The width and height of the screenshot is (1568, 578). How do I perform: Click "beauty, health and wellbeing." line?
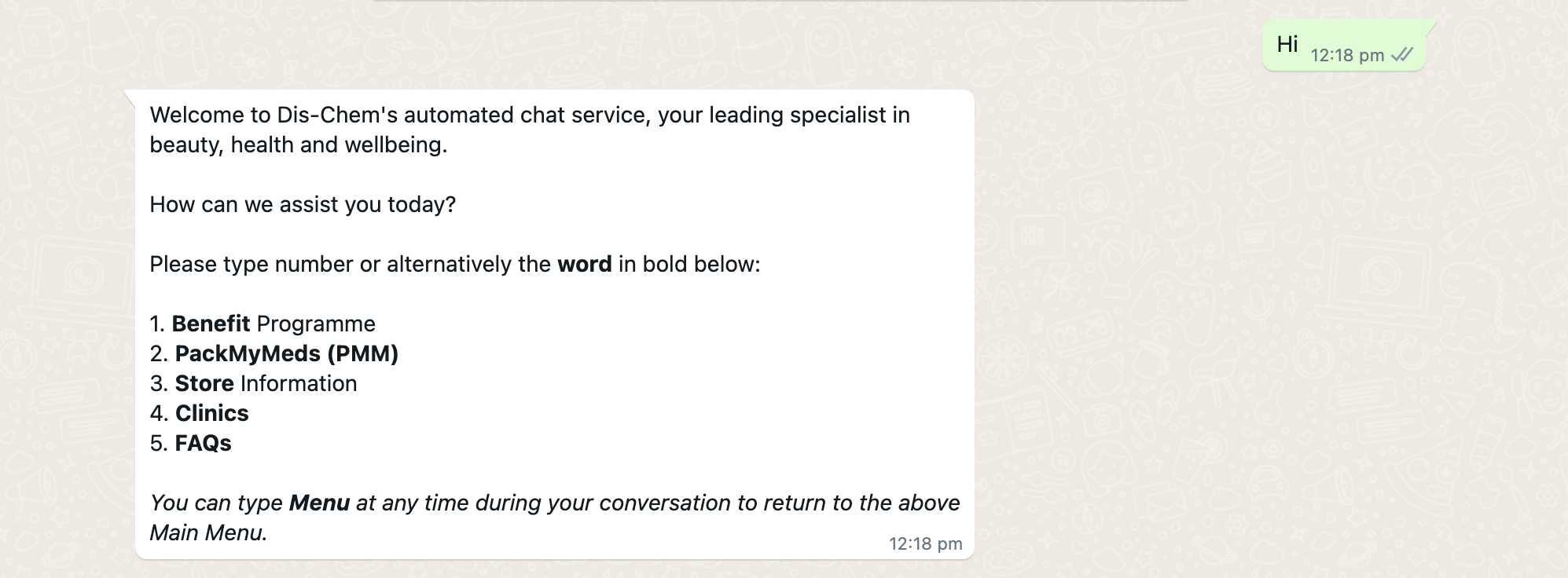coord(298,144)
